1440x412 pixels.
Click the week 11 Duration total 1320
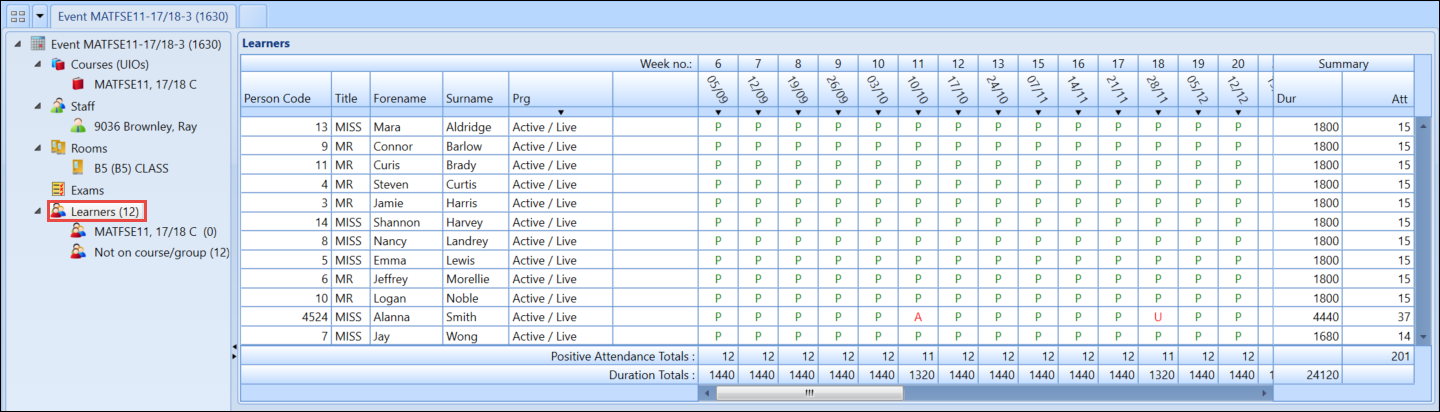[x=918, y=374]
